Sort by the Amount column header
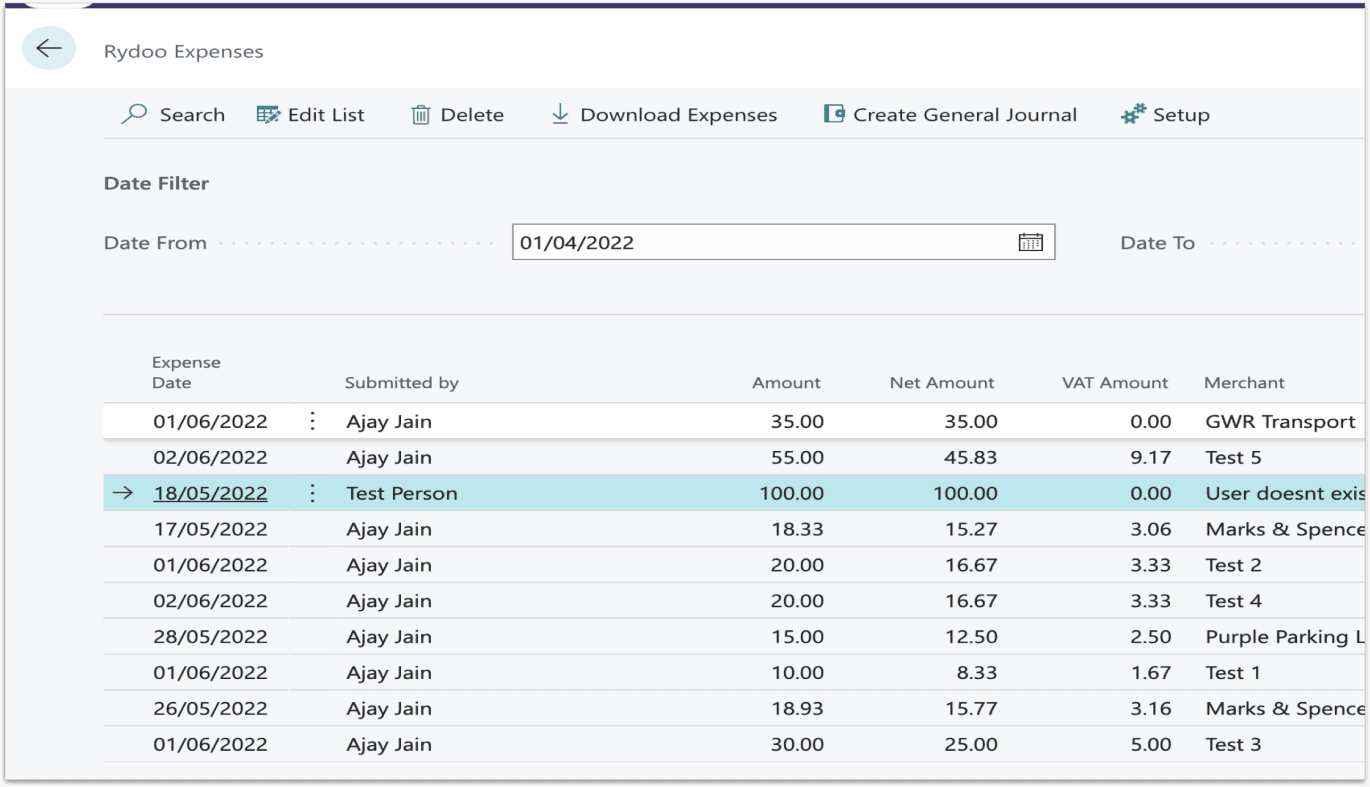Image resolution: width=1370 pixels, height=787 pixels. click(x=787, y=382)
